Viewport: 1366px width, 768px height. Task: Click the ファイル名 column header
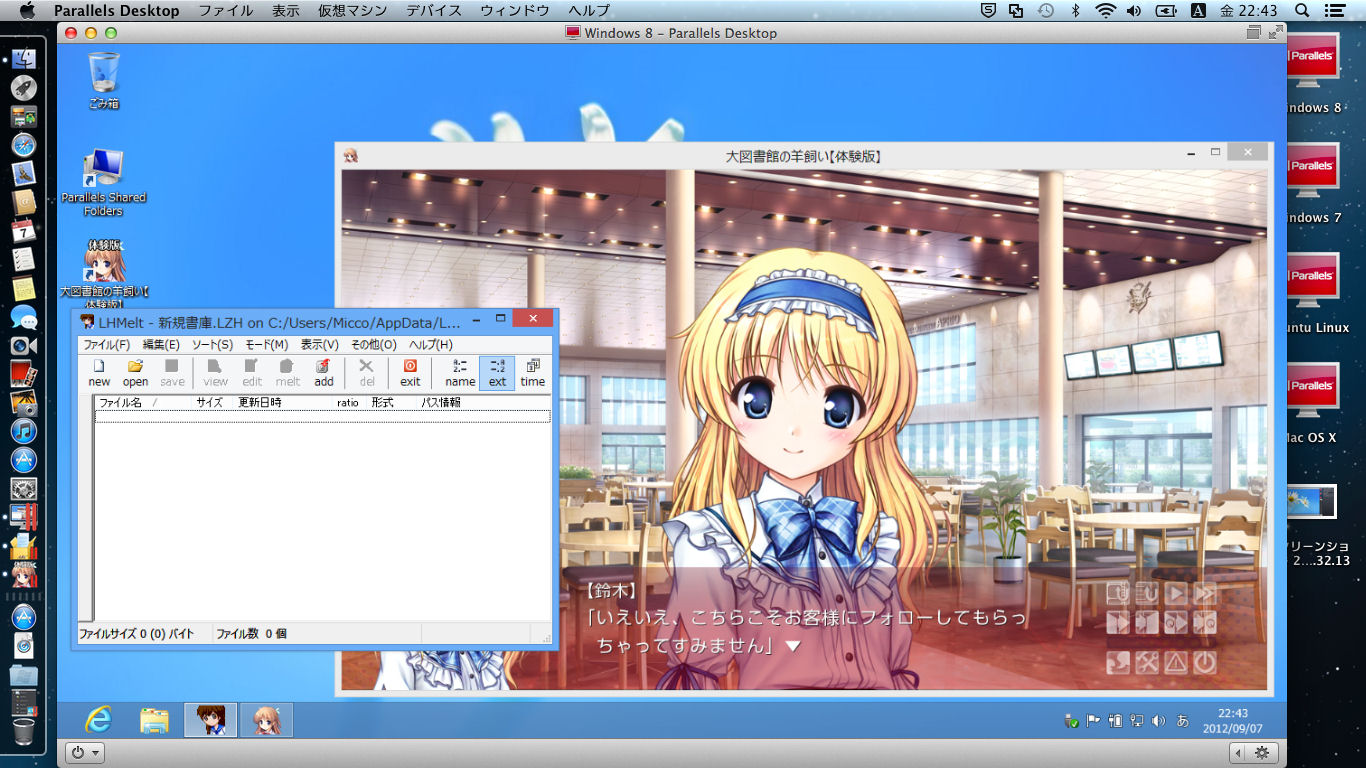[x=143, y=402]
